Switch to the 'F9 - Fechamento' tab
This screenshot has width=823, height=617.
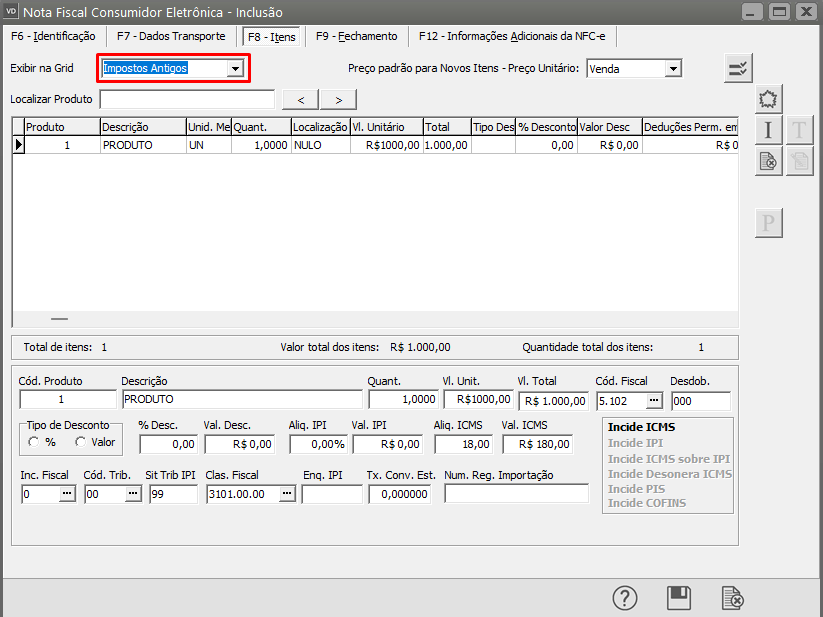(356, 36)
